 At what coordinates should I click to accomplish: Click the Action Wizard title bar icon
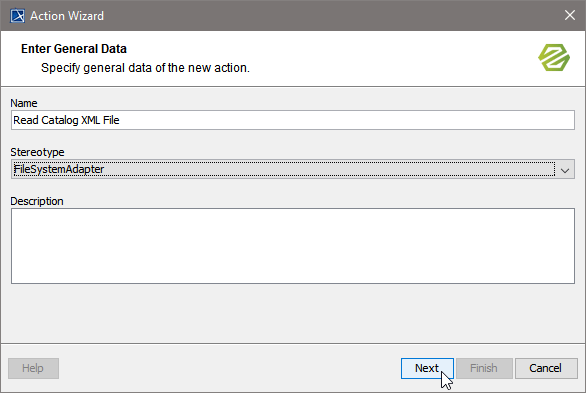click(17, 16)
